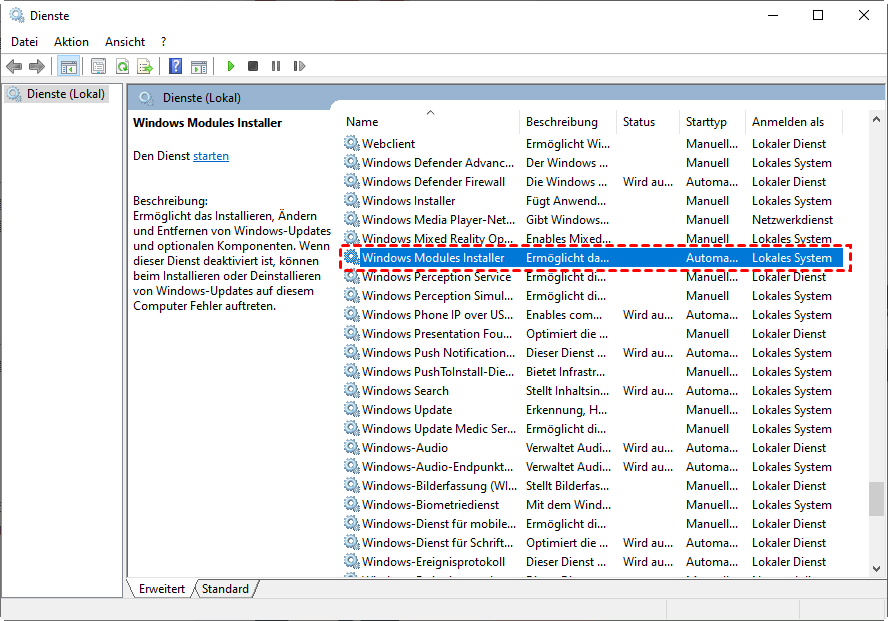The height and width of the screenshot is (621, 888).
Task: Sort by the Status column header
Action: pos(647,122)
